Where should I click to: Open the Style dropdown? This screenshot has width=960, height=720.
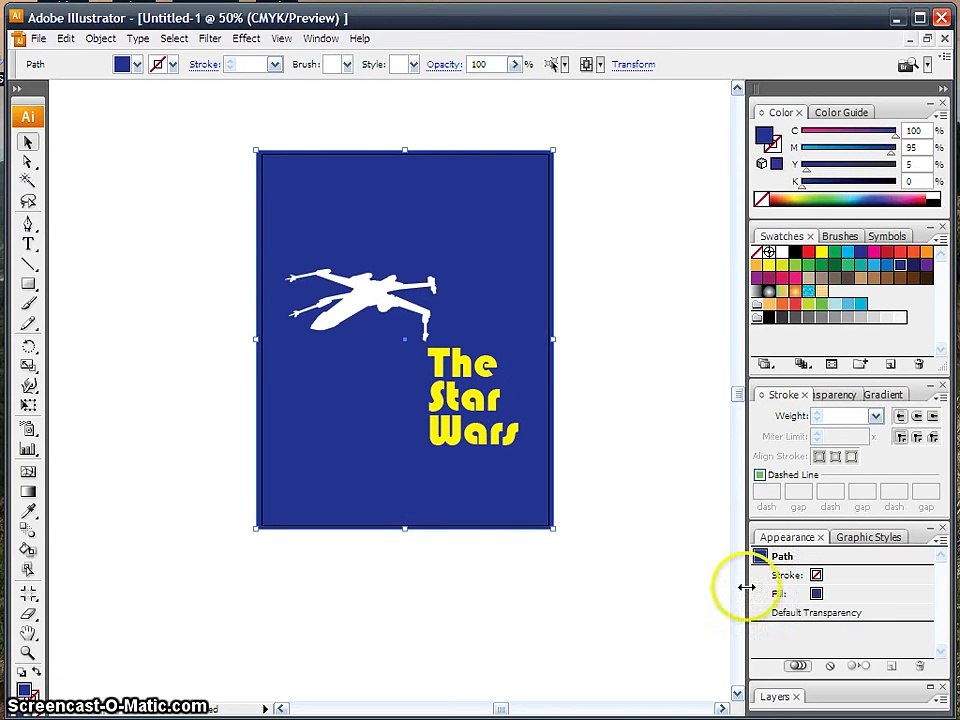414,64
